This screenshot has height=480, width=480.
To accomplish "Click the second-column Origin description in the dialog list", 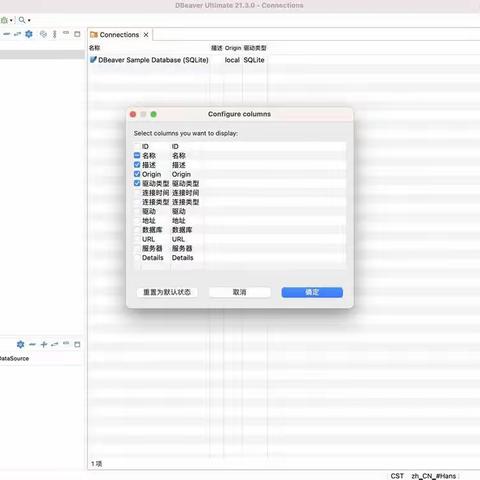I will tap(181, 174).
